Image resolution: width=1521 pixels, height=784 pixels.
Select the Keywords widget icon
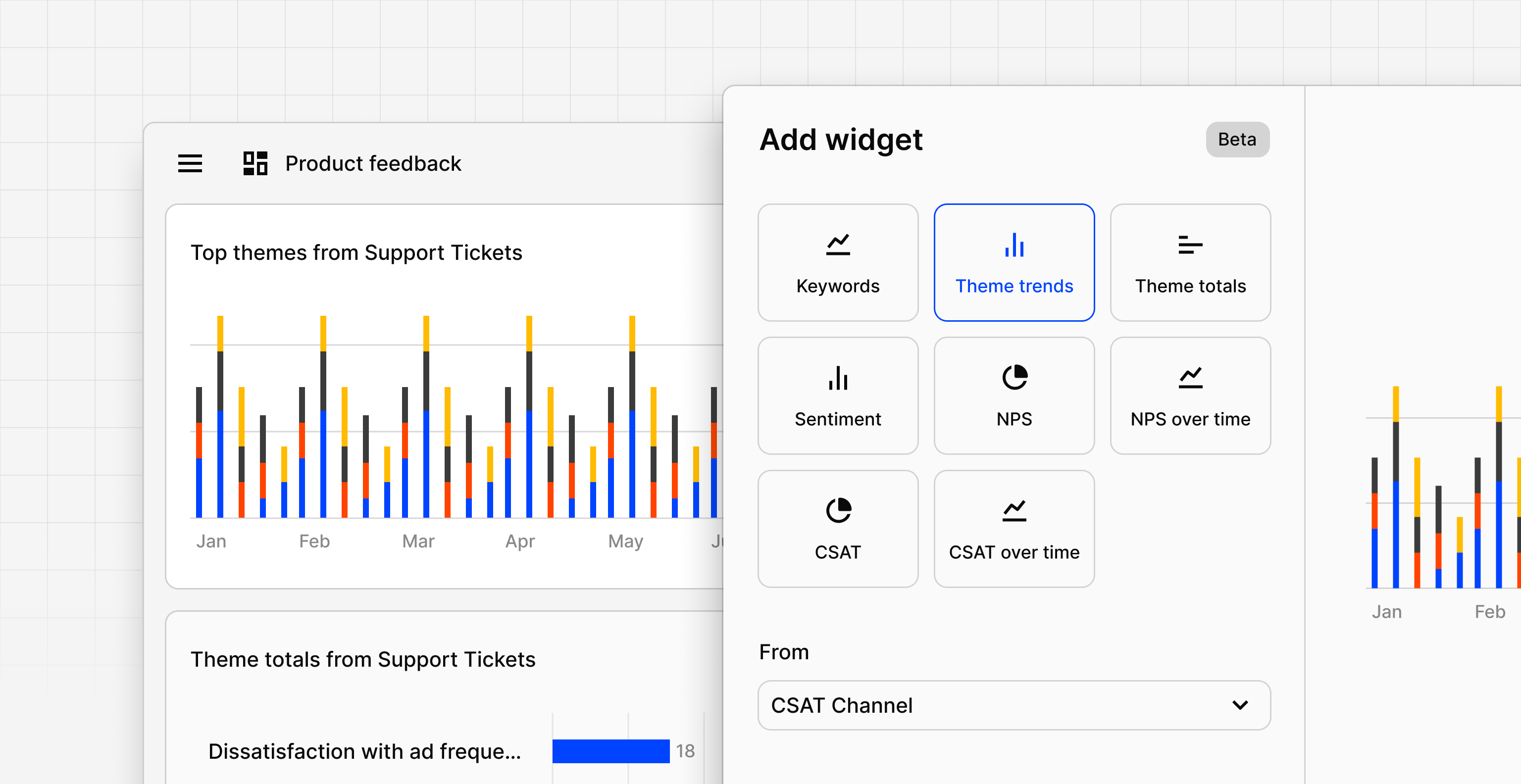point(837,246)
